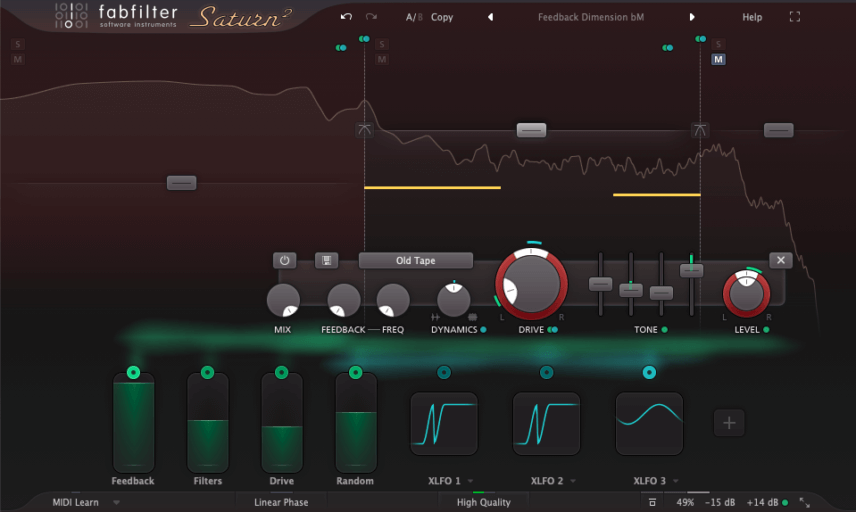
Task: Solo the third band with S
Action: pyautogui.click(x=718, y=44)
